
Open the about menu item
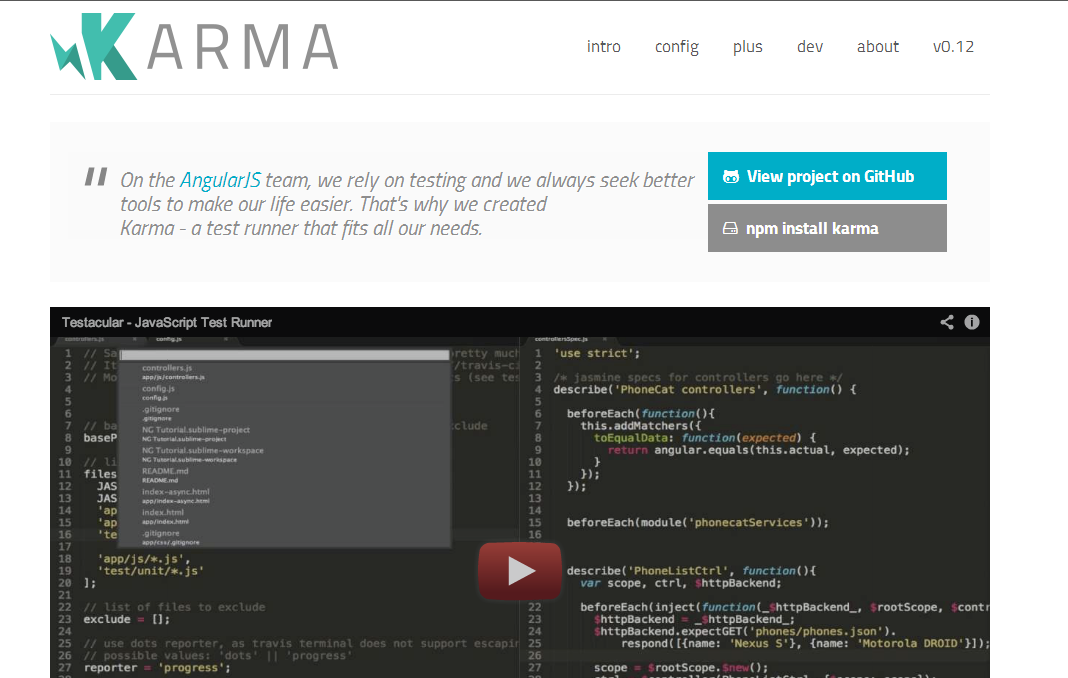(877, 47)
